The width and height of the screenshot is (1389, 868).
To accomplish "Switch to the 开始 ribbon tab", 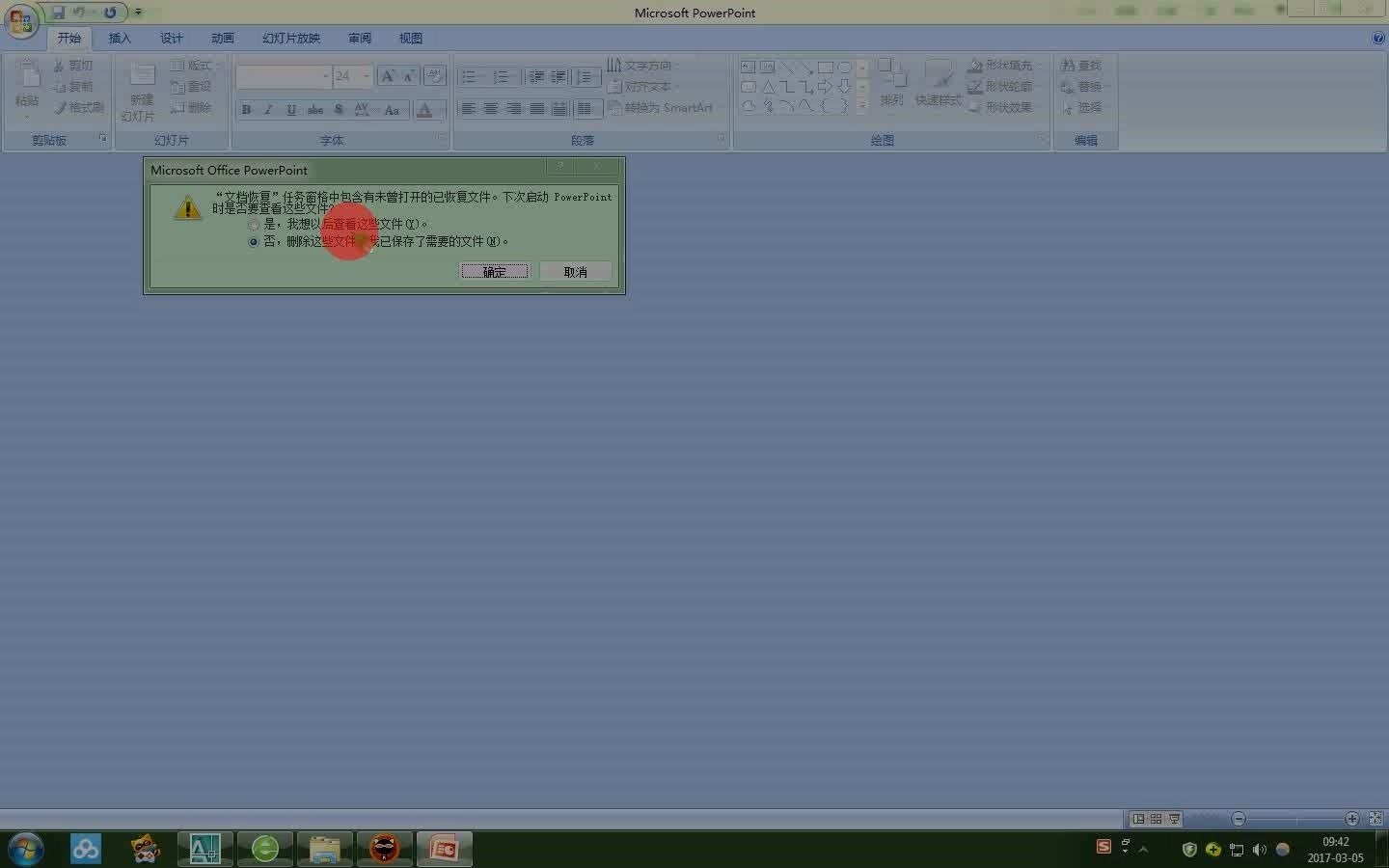I will 68,39.
